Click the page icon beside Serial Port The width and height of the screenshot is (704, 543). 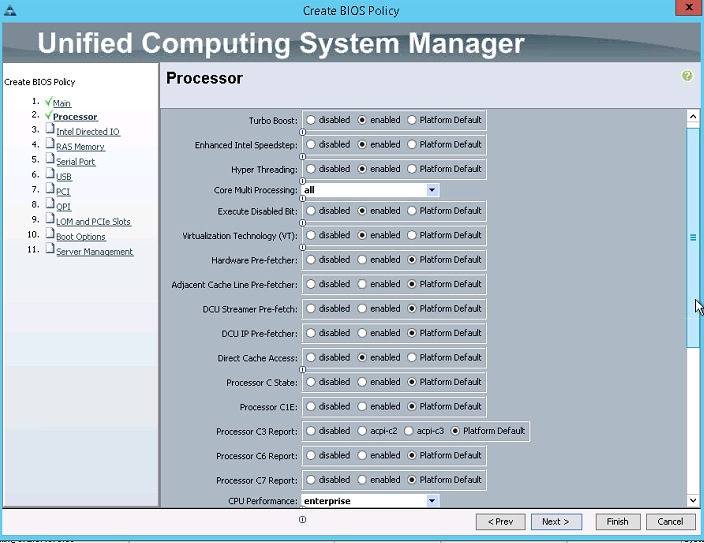[x=50, y=159]
